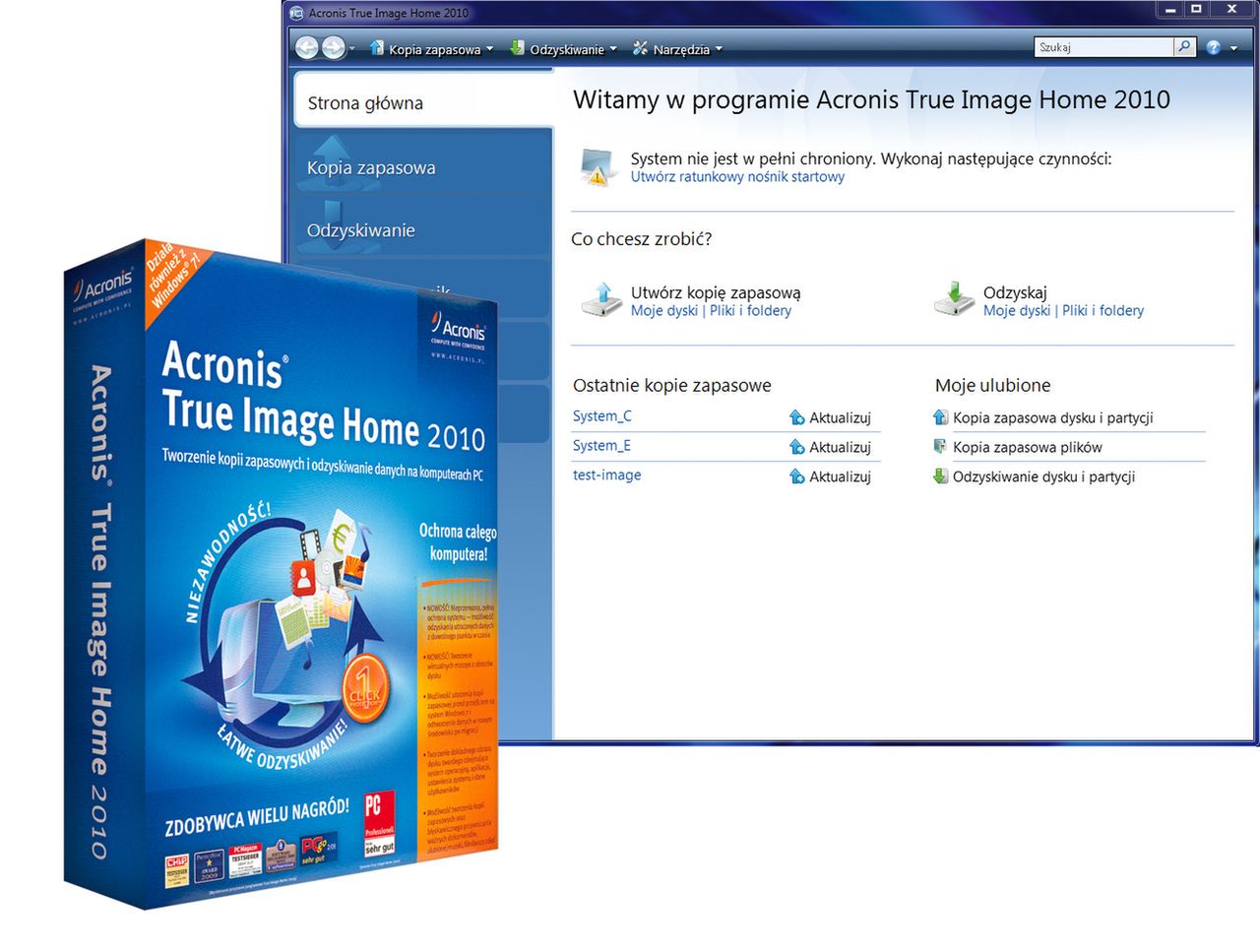The width and height of the screenshot is (1260, 952).
Task: Click the update icon beside System_C
Action: pyautogui.click(x=797, y=417)
